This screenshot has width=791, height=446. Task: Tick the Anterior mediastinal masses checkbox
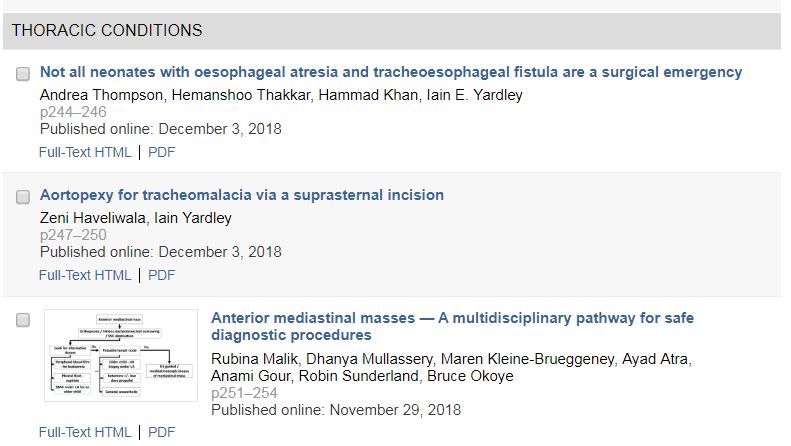(x=23, y=320)
